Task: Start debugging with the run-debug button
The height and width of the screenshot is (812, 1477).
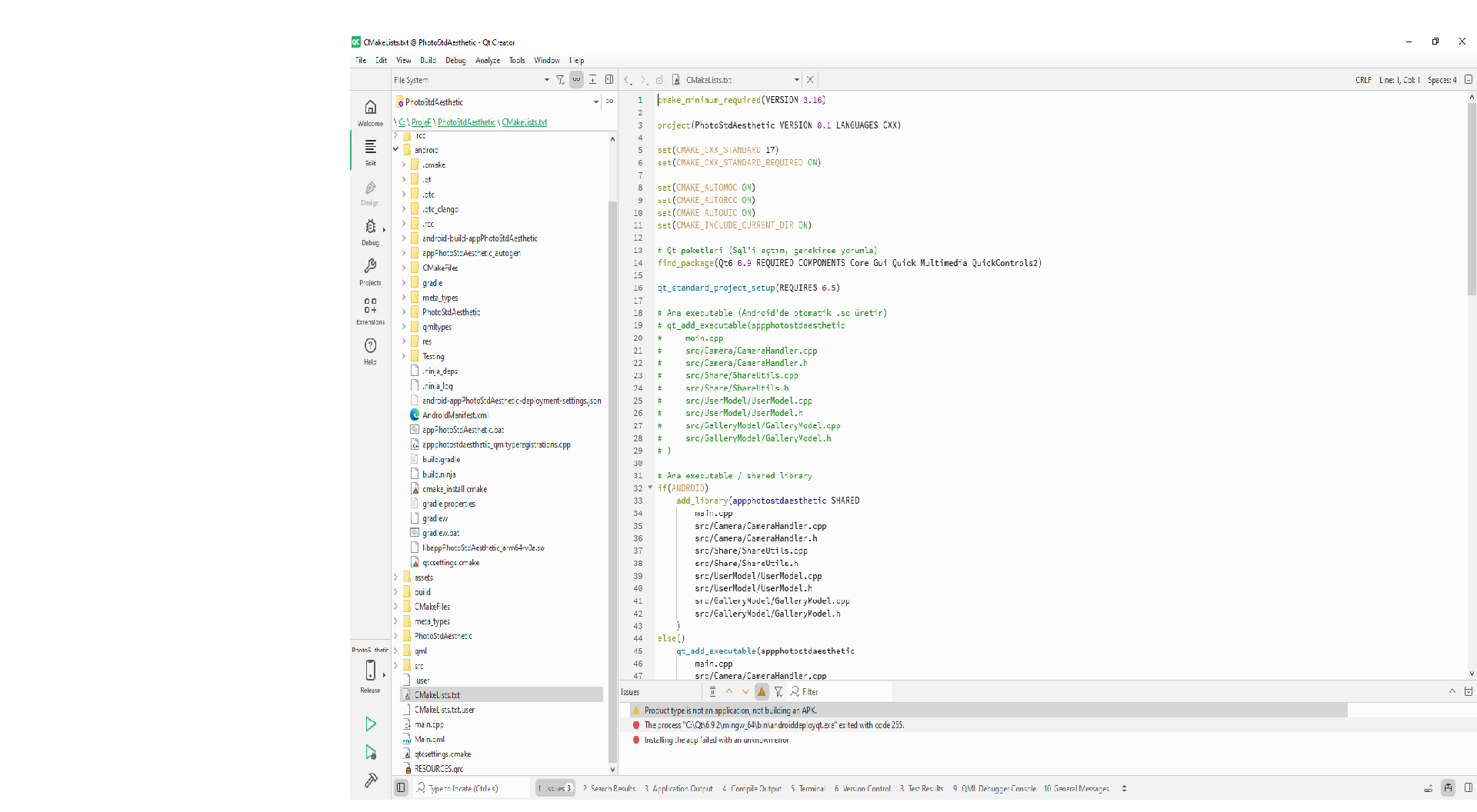Action: (x=370, y=752)
